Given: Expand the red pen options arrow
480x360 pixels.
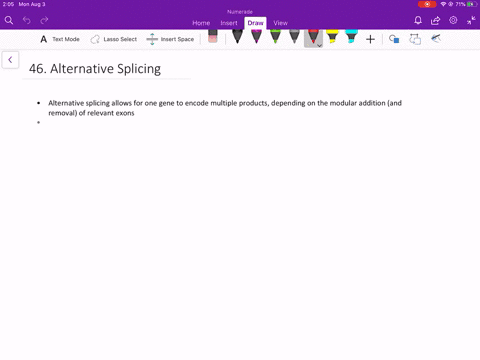Looking at the screenshot, I should point(319,45).
